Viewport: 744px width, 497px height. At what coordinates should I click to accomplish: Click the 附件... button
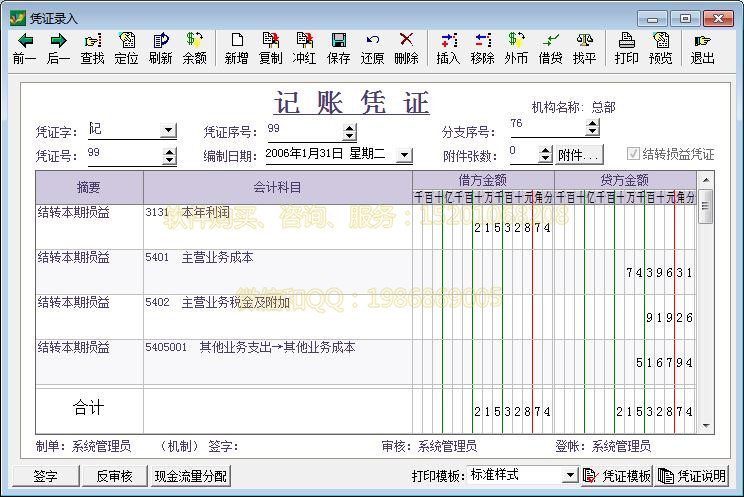pyautogui.click(x=578, y=155)
